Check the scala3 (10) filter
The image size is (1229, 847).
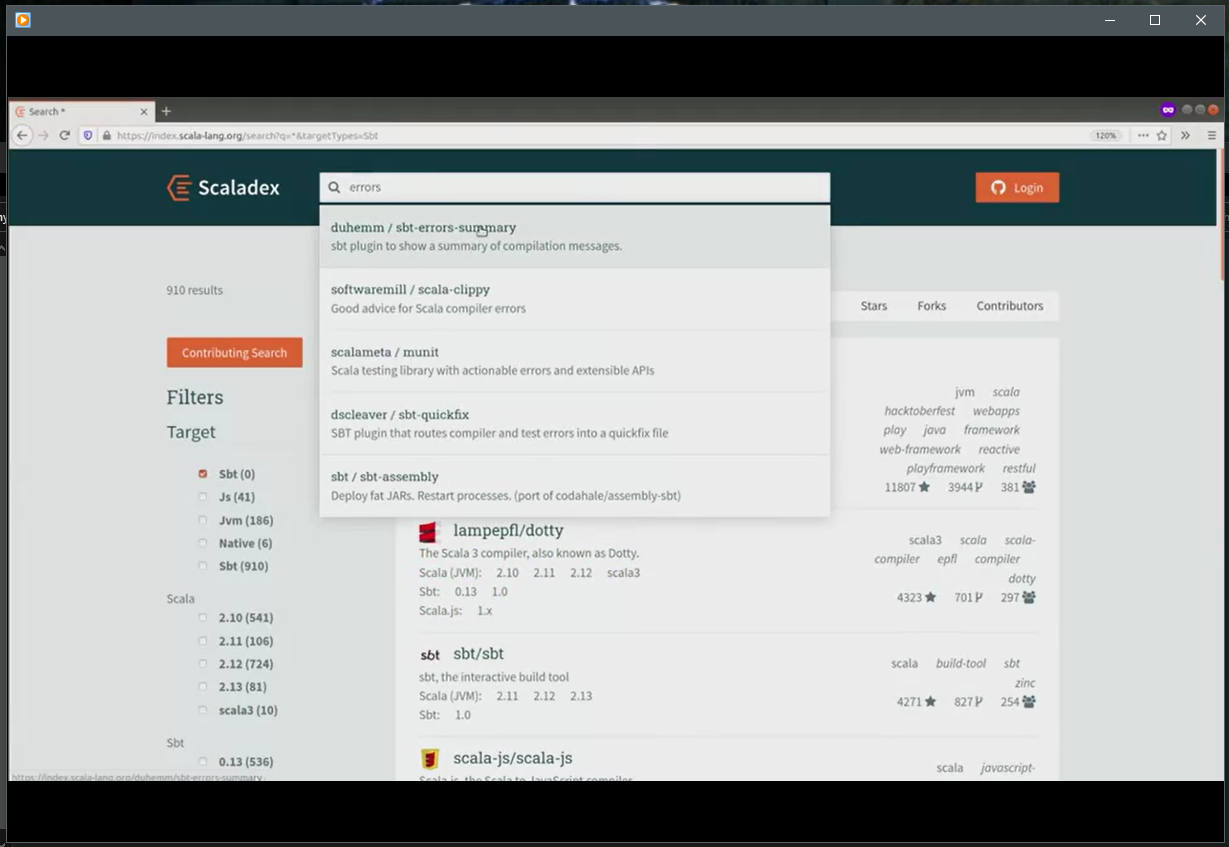(x=203, y=710)
